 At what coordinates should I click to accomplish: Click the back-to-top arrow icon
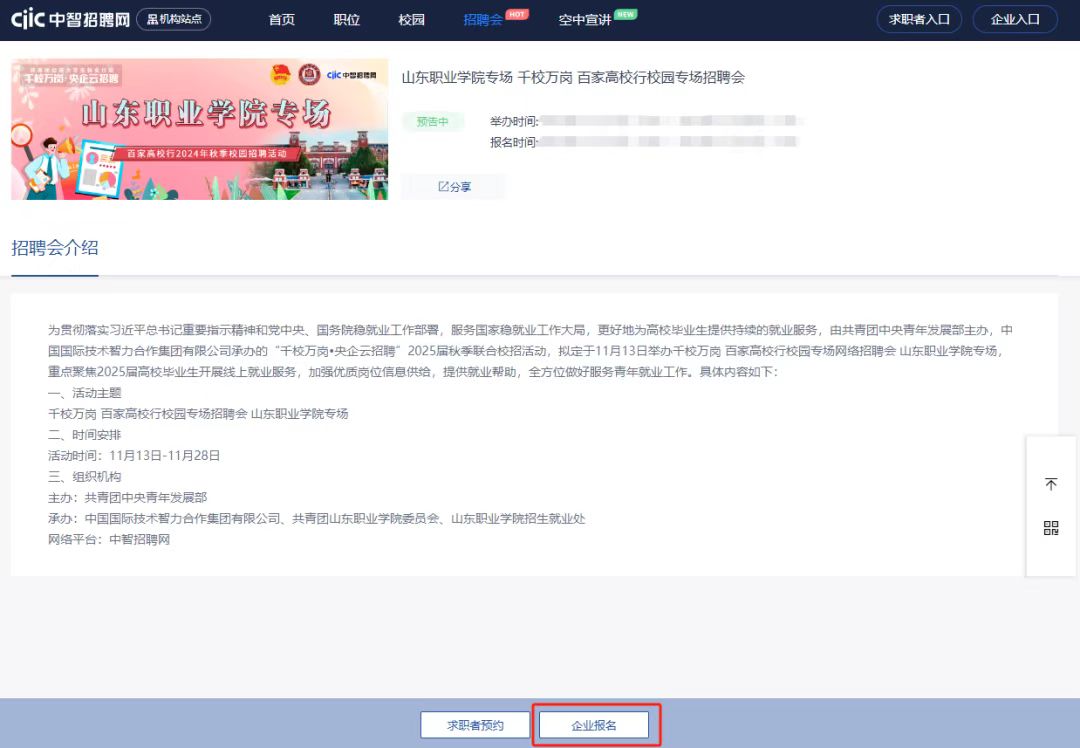tap(1051, 484)
